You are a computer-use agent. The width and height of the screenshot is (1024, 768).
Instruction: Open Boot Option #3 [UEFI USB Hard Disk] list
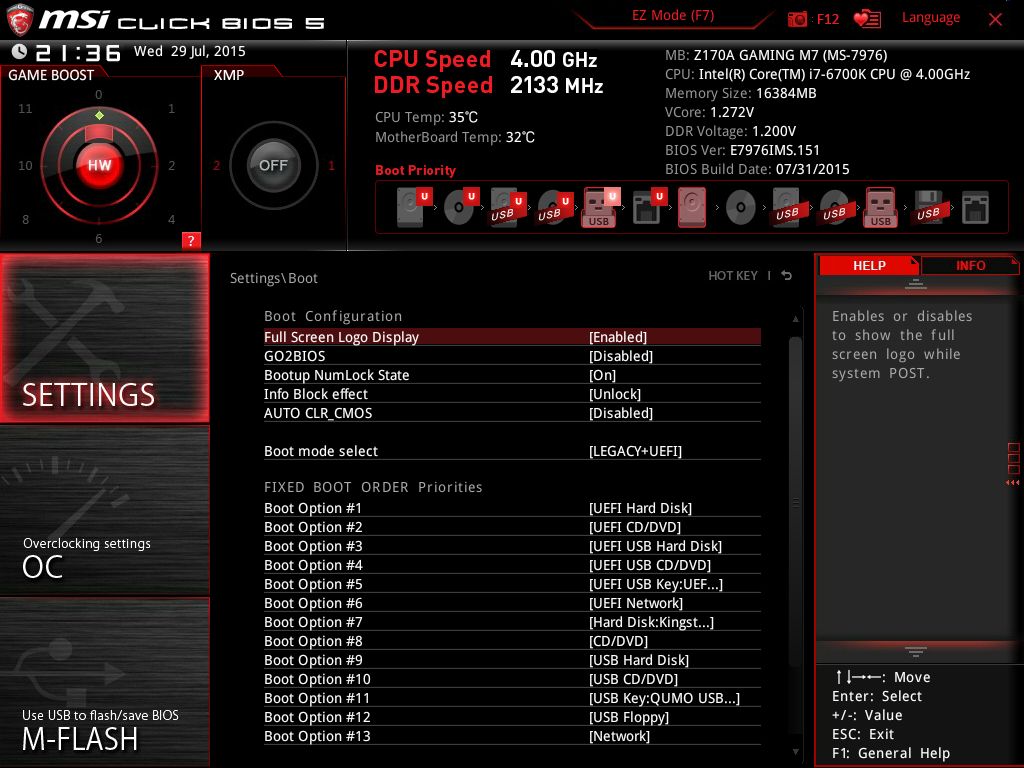(x=655, y=546)
